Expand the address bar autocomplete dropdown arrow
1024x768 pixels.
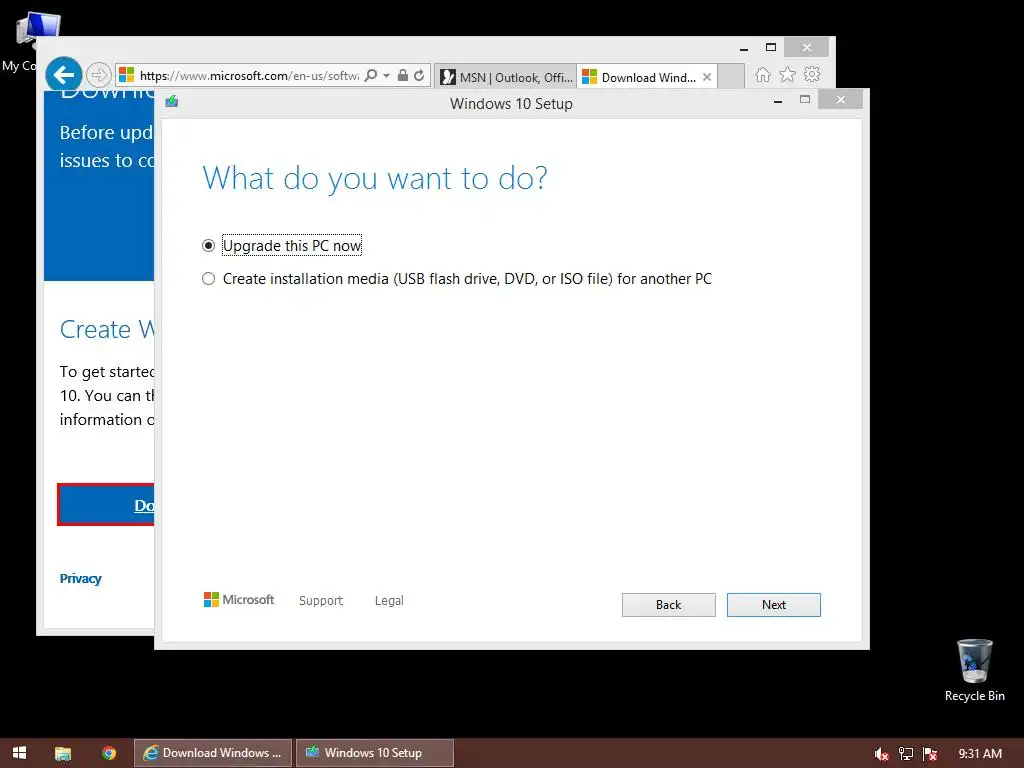tap(387, 76)
